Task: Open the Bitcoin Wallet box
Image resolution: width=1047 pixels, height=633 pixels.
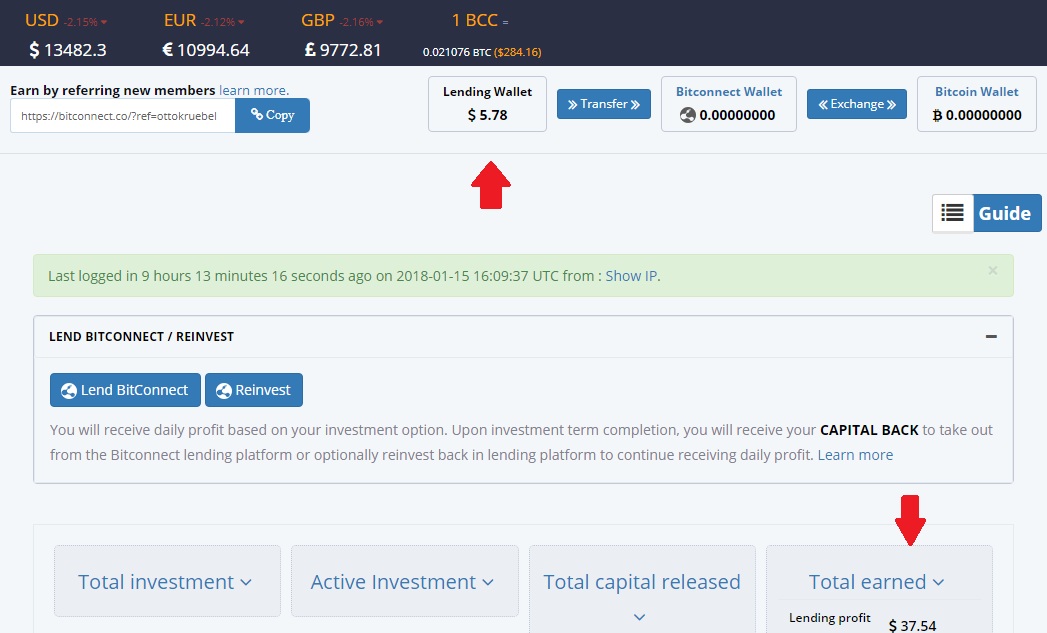Action: click(976, 103)
